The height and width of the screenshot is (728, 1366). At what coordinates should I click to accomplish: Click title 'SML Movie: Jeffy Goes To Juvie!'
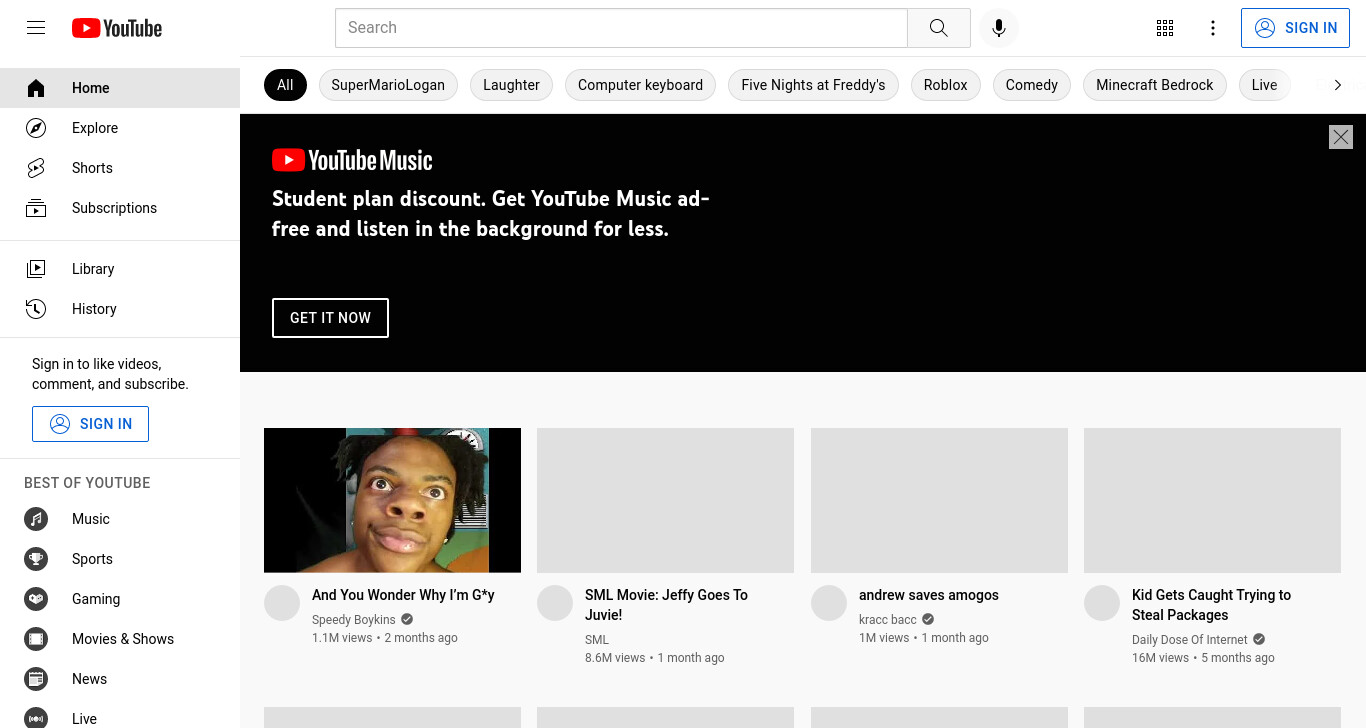tap(666, 605)
